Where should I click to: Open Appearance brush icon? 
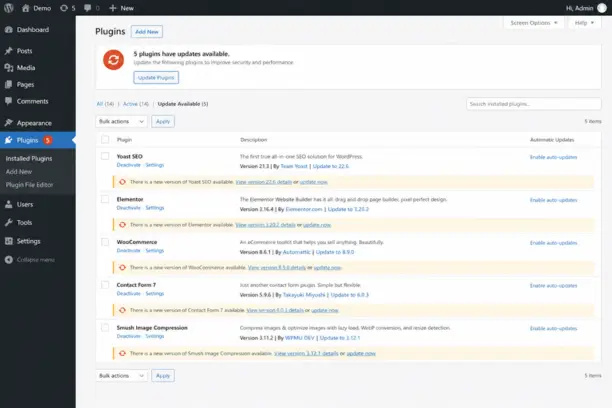pyautogui.click(x=9, y=123)
